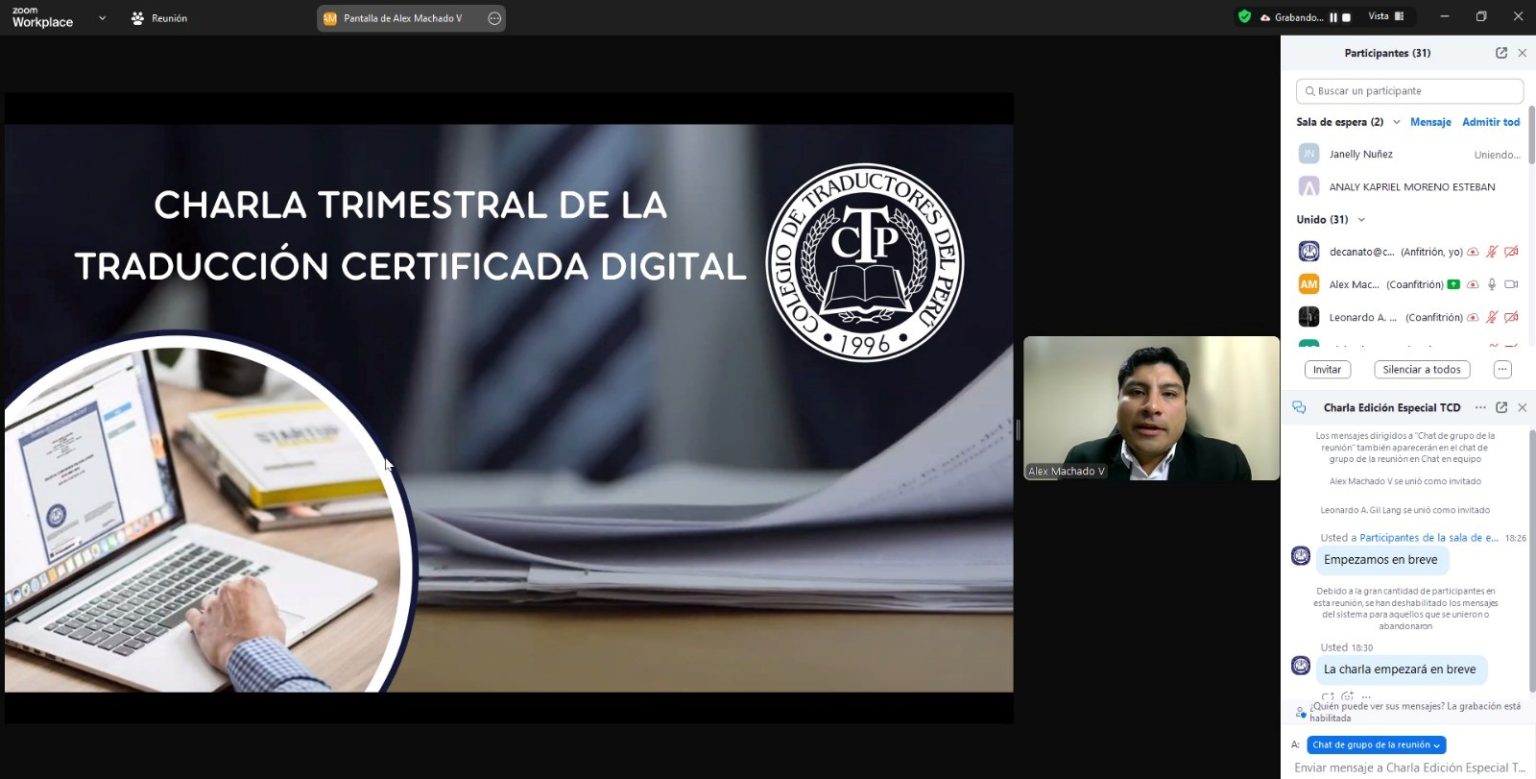Open chat panel more options ellipsis
Screen dimensions: 1536x779
pos(1480,407)
